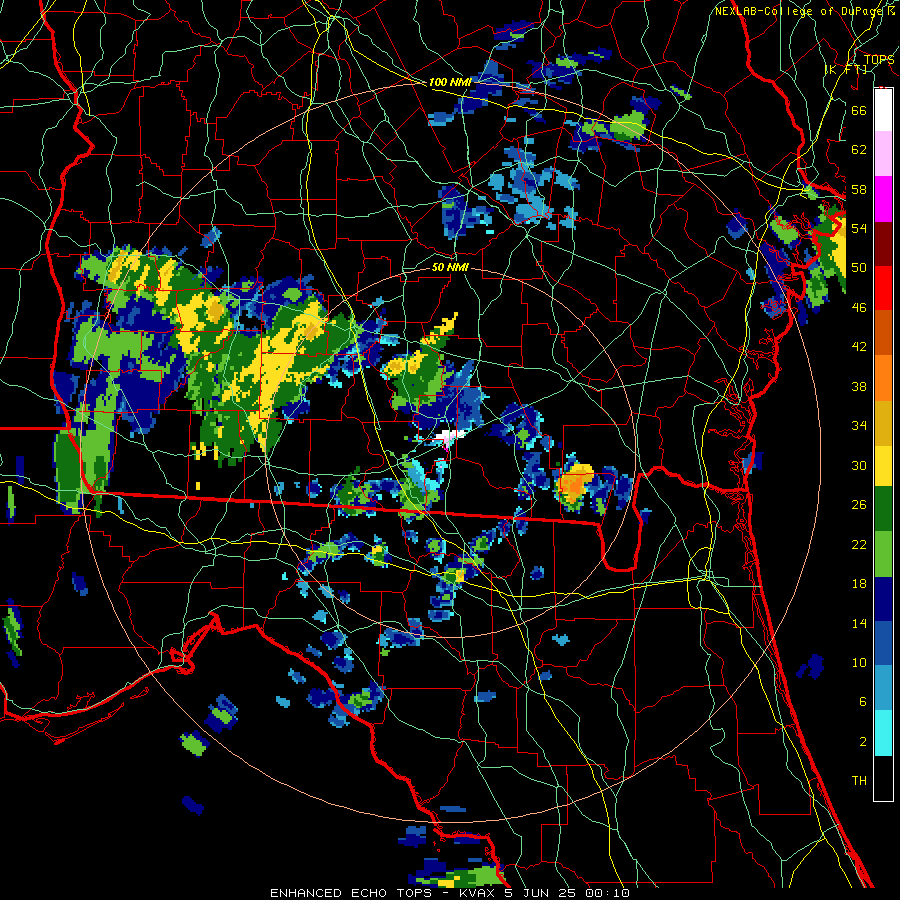Click the '58' legend value
This screenshot has height=900, width=900.
pyautogui.click(x=859, y=189)
